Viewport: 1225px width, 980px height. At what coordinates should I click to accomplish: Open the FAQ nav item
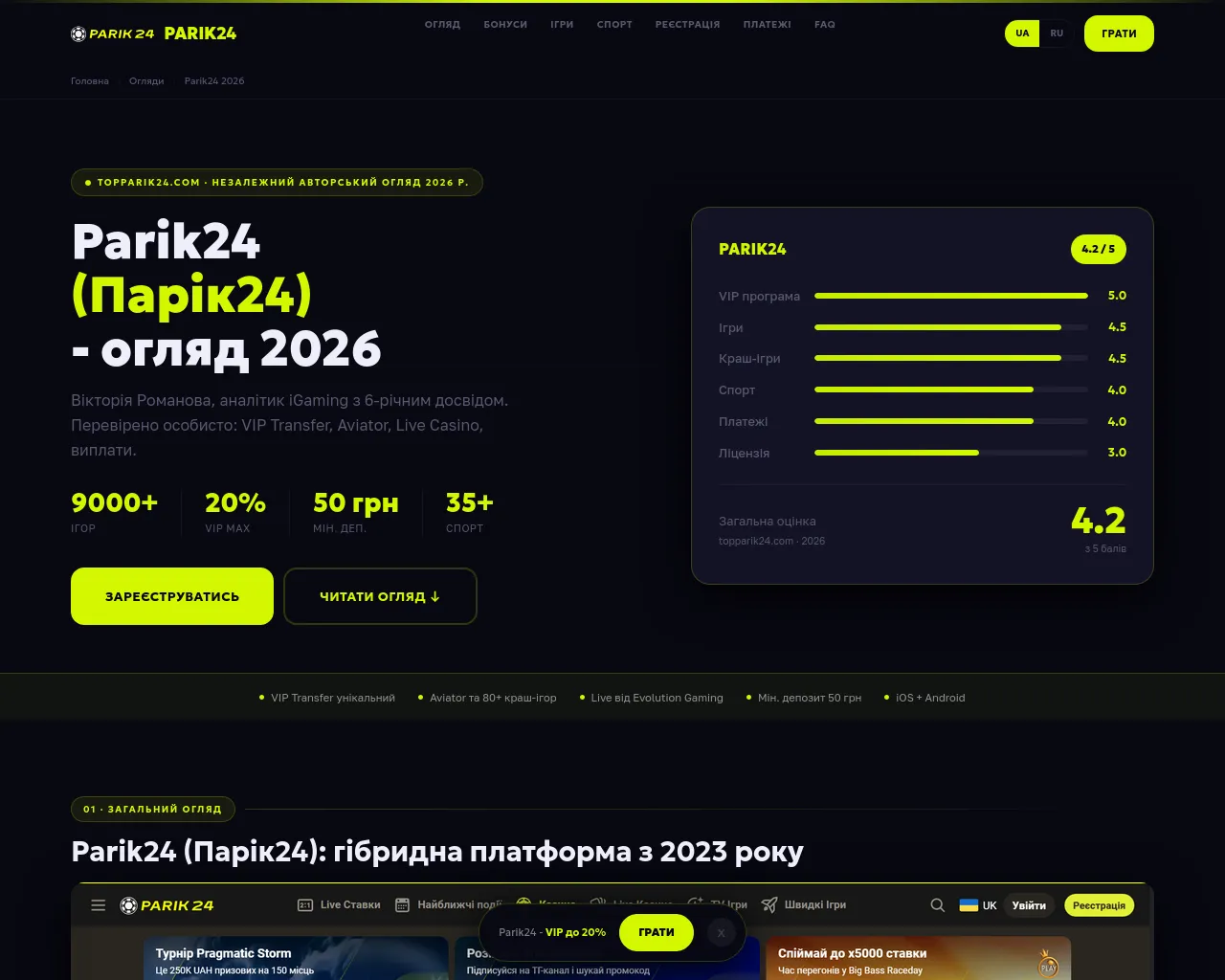825,25
